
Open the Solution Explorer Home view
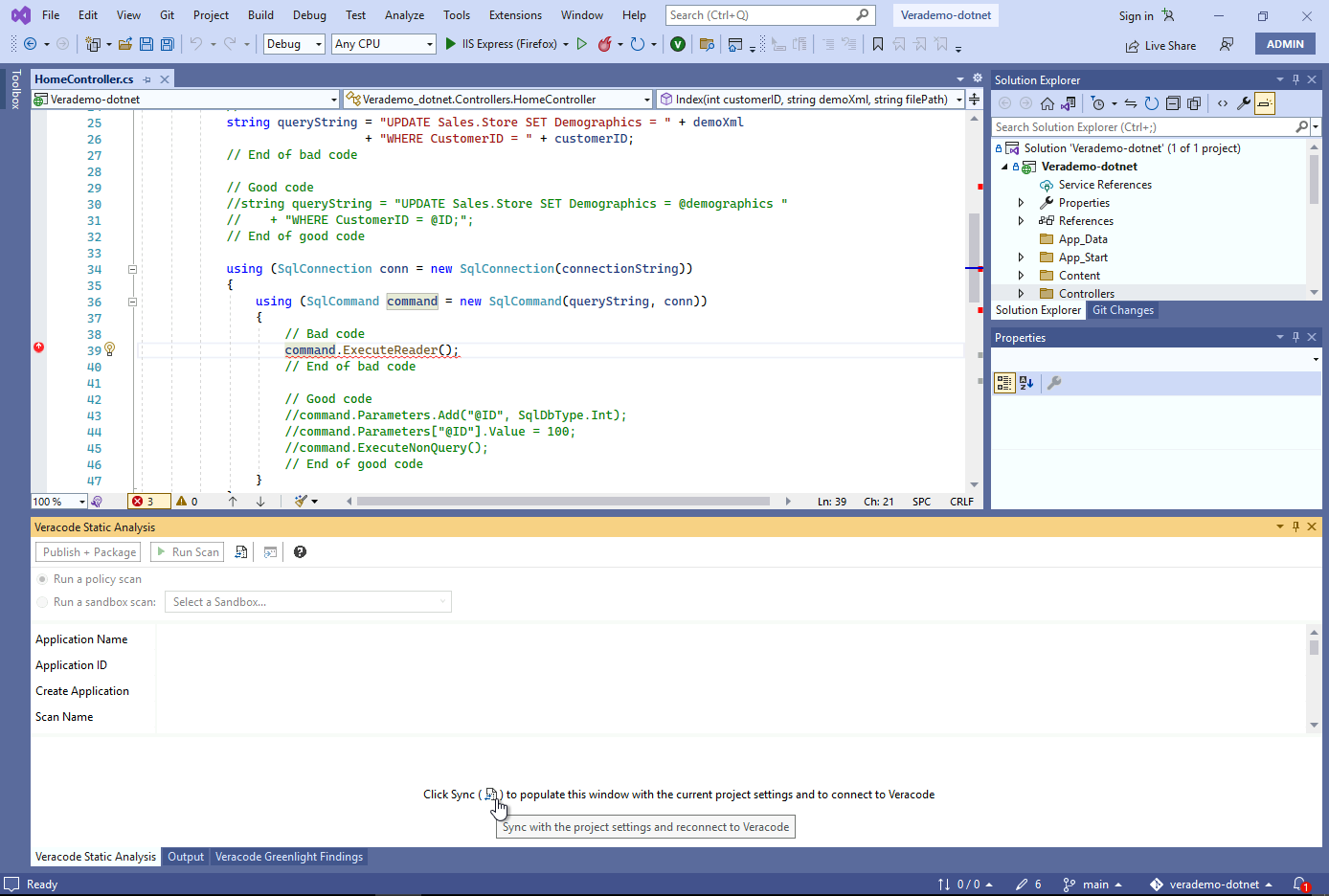(x=1047, y=103)
